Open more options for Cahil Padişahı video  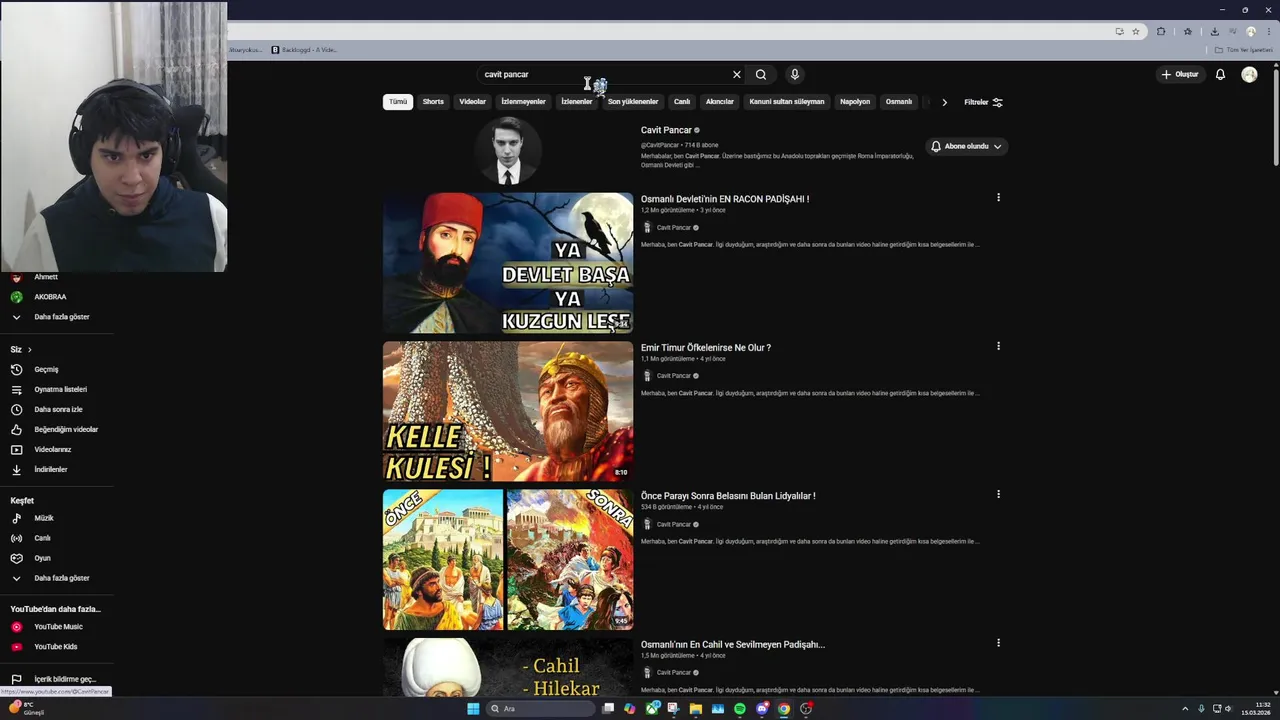[x=998, y=643]
